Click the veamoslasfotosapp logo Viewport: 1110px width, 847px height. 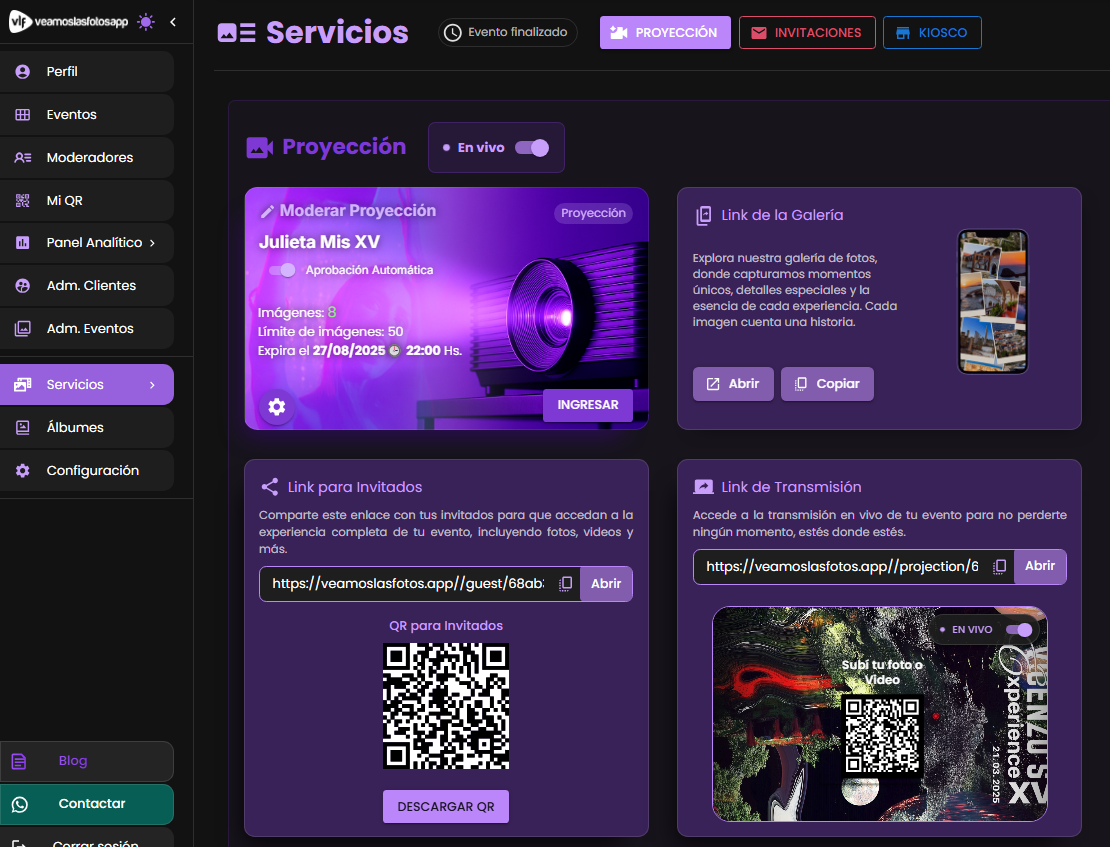click(68, 22)
